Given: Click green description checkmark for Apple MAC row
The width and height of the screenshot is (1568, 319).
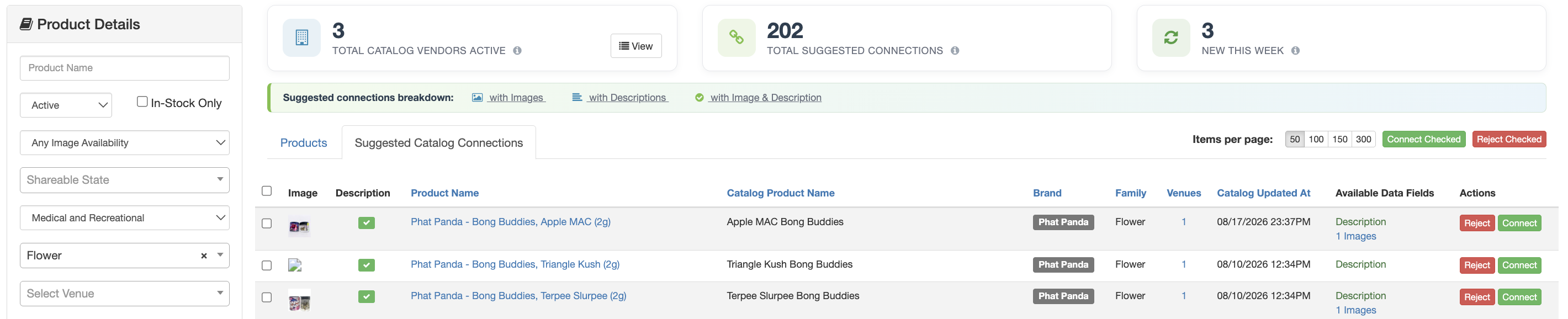Looking at the screenshot, I should (x=367, y=223).
